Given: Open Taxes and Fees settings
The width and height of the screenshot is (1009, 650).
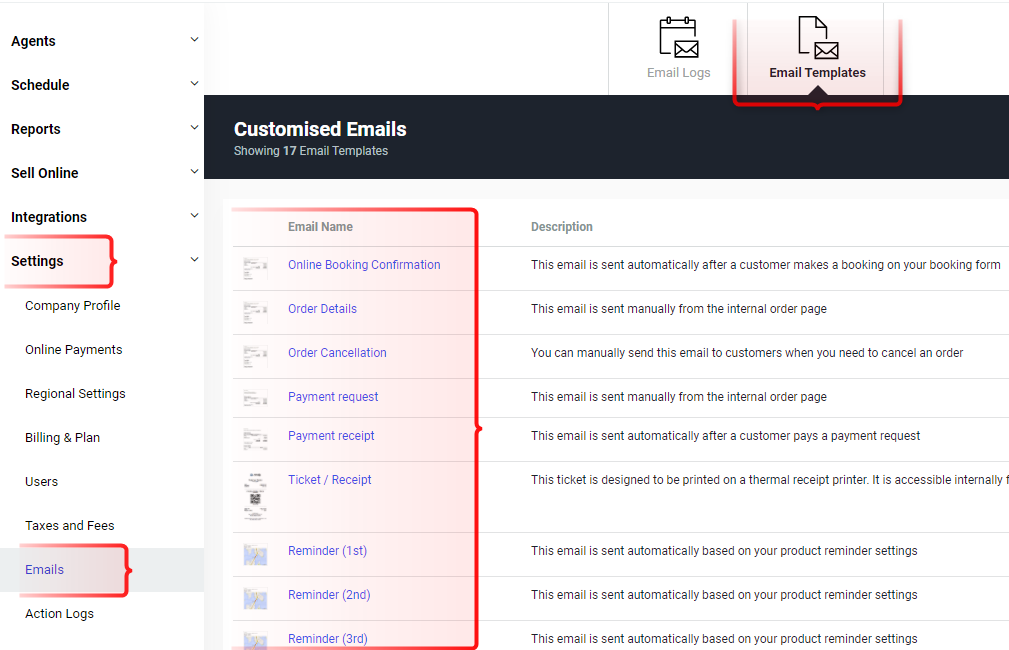Looking at the screenshot, I should point(69,526).
